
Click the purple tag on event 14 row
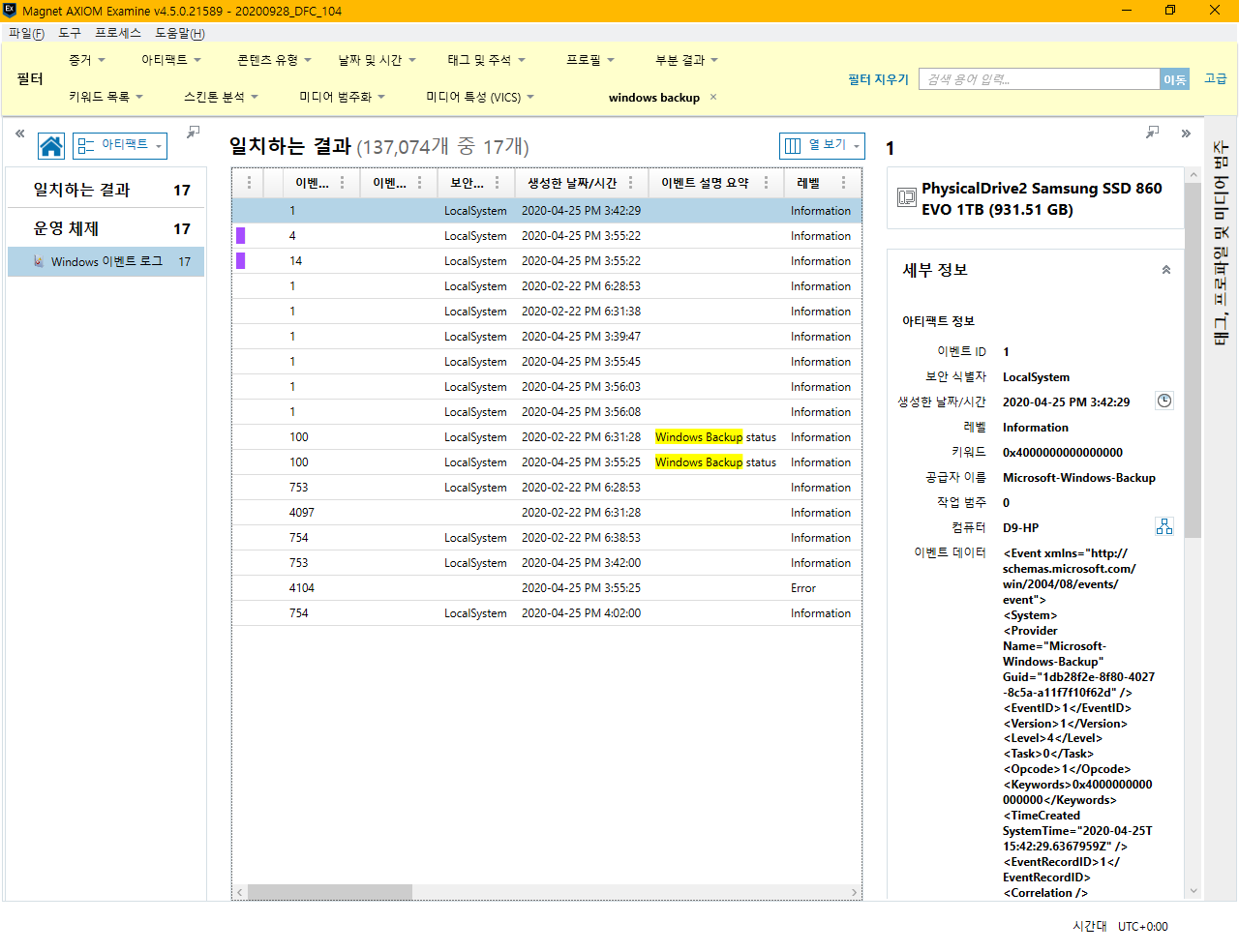pyautogui.click(x=240, y=260)
